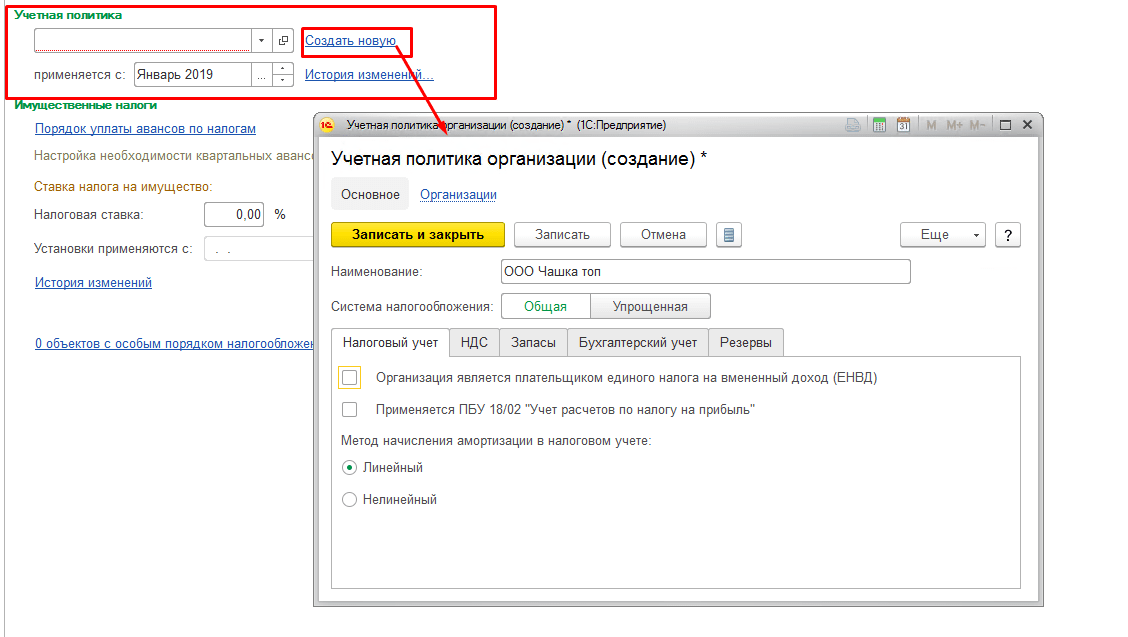Click the print document icon in the title bar
The image size is (1128, 637).
(852, 125)
